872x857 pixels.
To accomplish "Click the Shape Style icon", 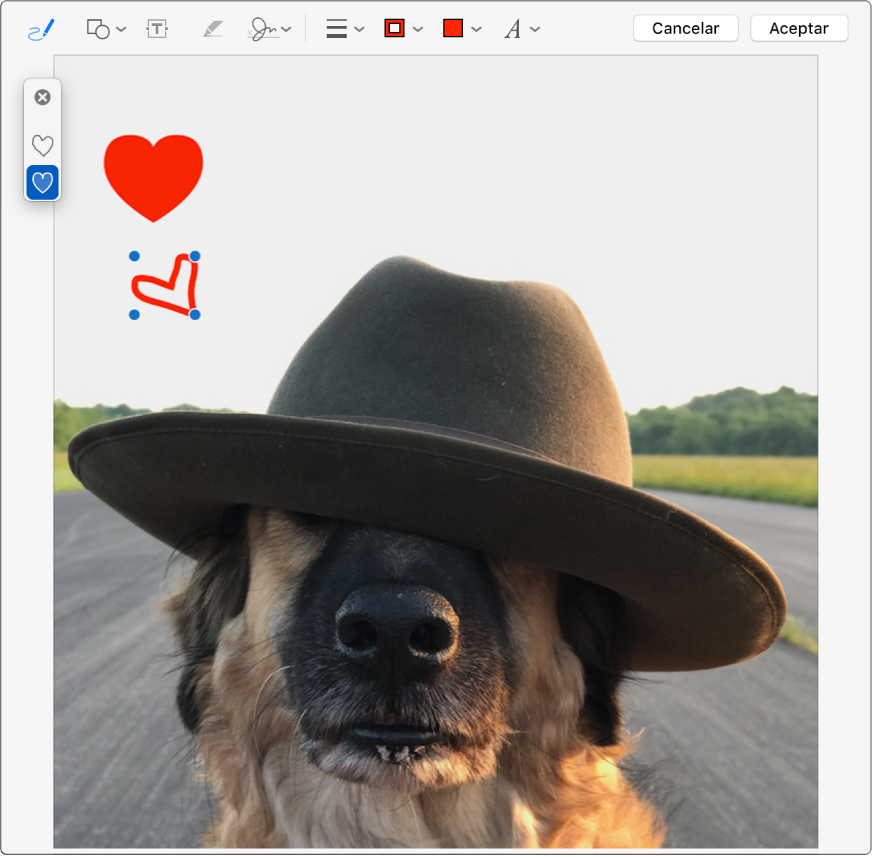I will click(x=337, y=28).
